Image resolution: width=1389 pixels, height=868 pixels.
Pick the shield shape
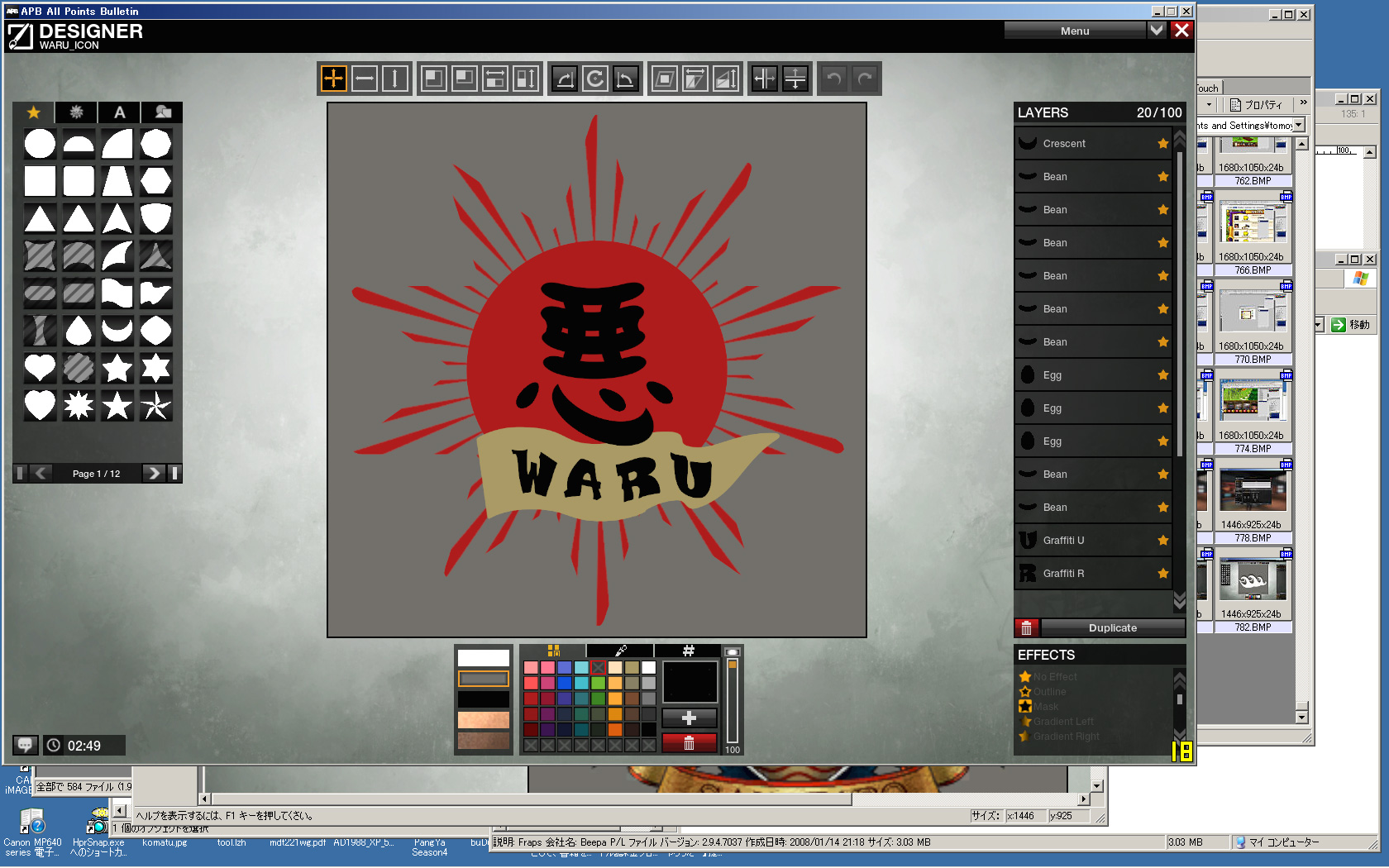(155, 218)
